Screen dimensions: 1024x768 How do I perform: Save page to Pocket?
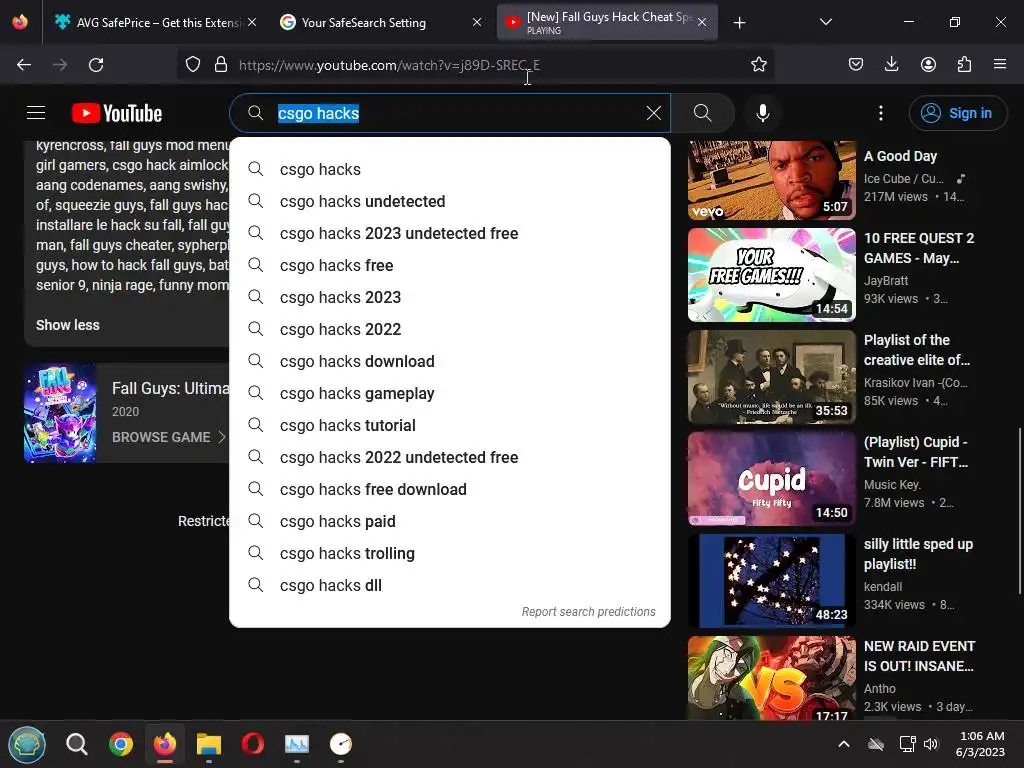[856, 64]
